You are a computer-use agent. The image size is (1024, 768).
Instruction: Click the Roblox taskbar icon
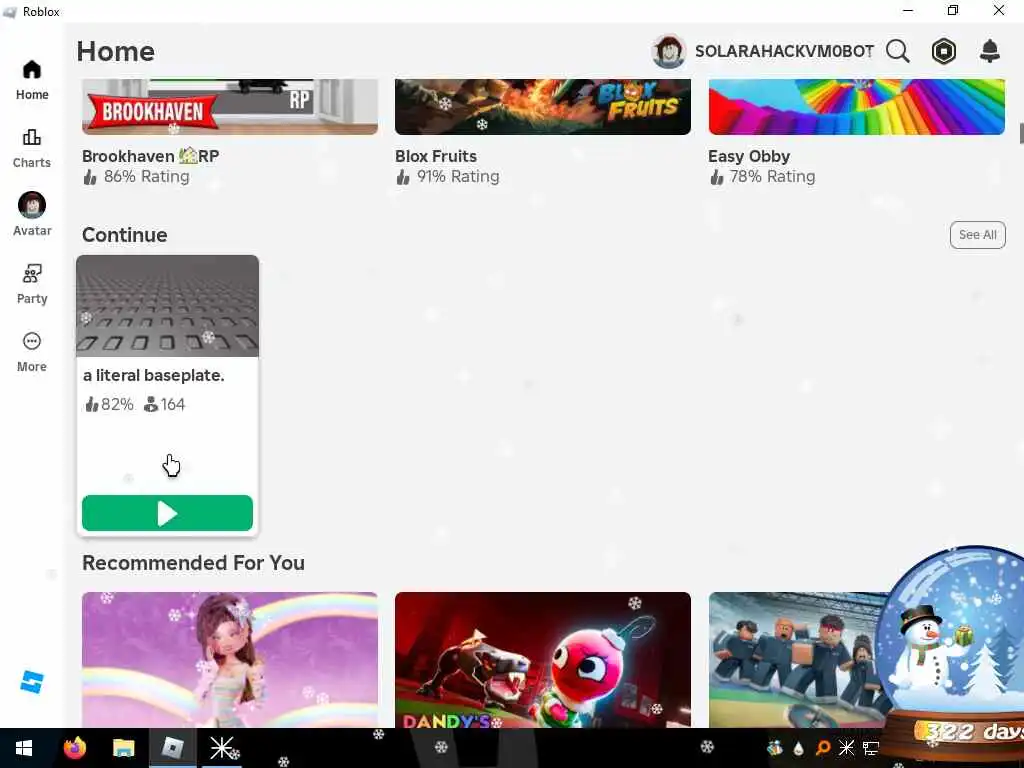pyautogui.click(x=172, y=748)
